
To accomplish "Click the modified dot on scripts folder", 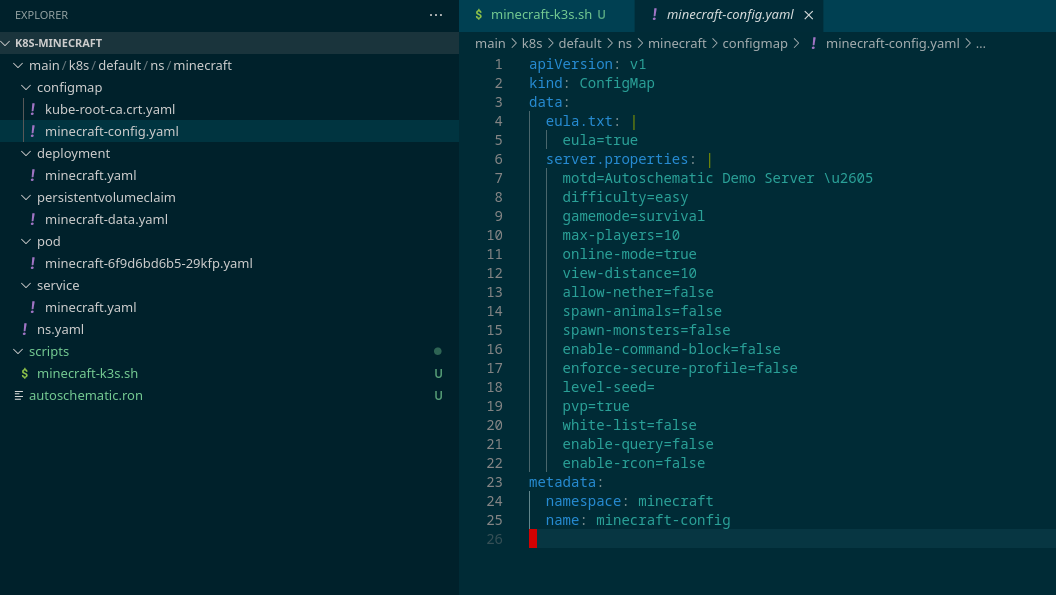I will click(438, 351).
